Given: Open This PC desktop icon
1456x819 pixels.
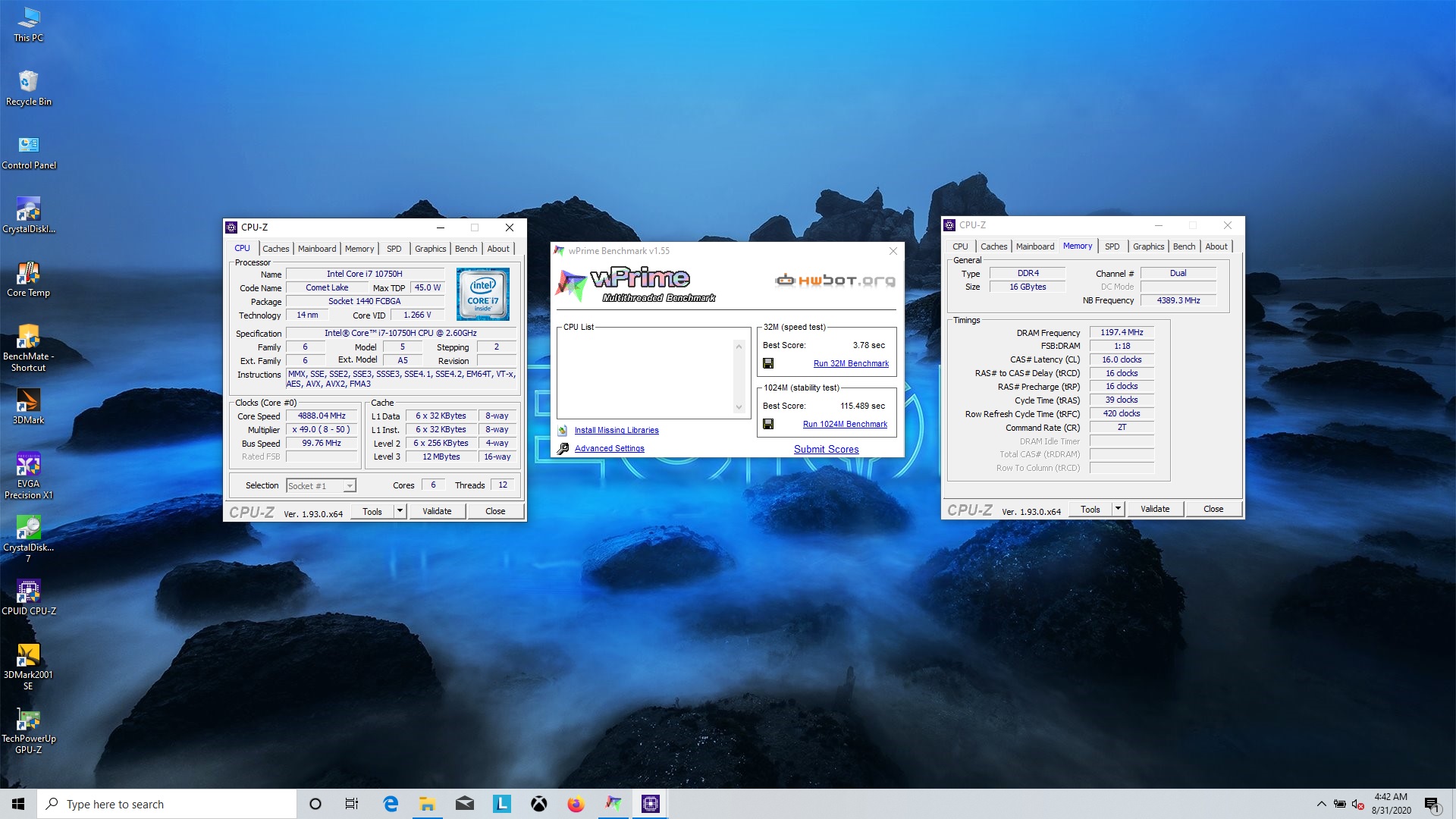Looking at the screenshot, I should (x=29, y=24).
